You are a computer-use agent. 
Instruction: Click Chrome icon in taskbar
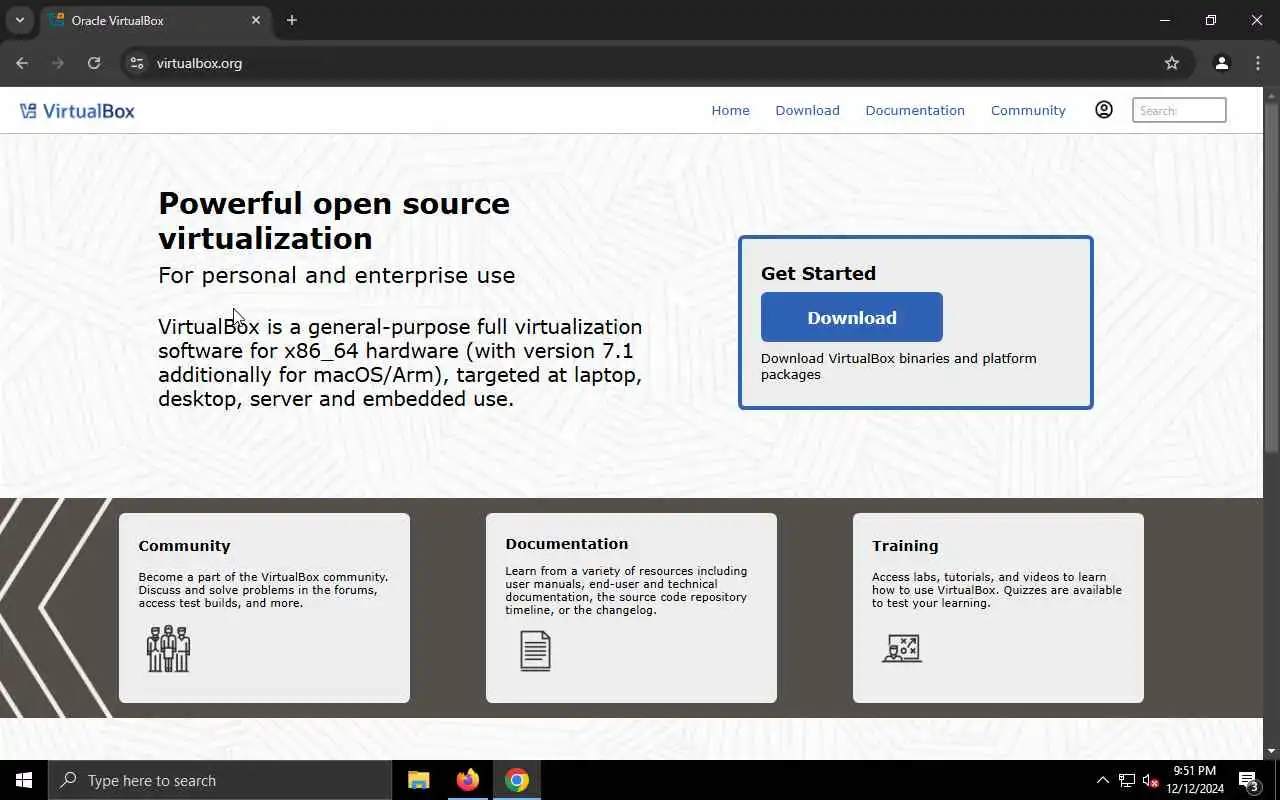[517, 780]
